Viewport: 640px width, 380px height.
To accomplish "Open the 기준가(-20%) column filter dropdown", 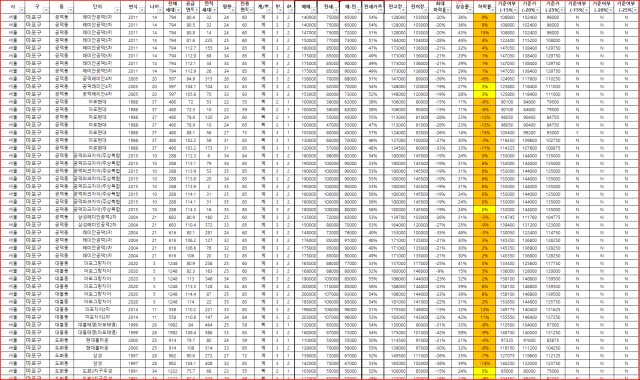I will 537,10.
